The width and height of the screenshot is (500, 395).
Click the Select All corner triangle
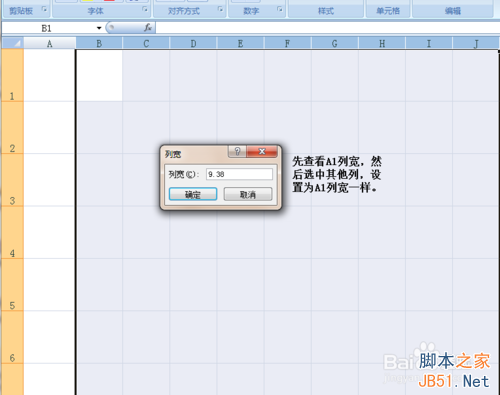pyautogui.click(x=13, y=43)
